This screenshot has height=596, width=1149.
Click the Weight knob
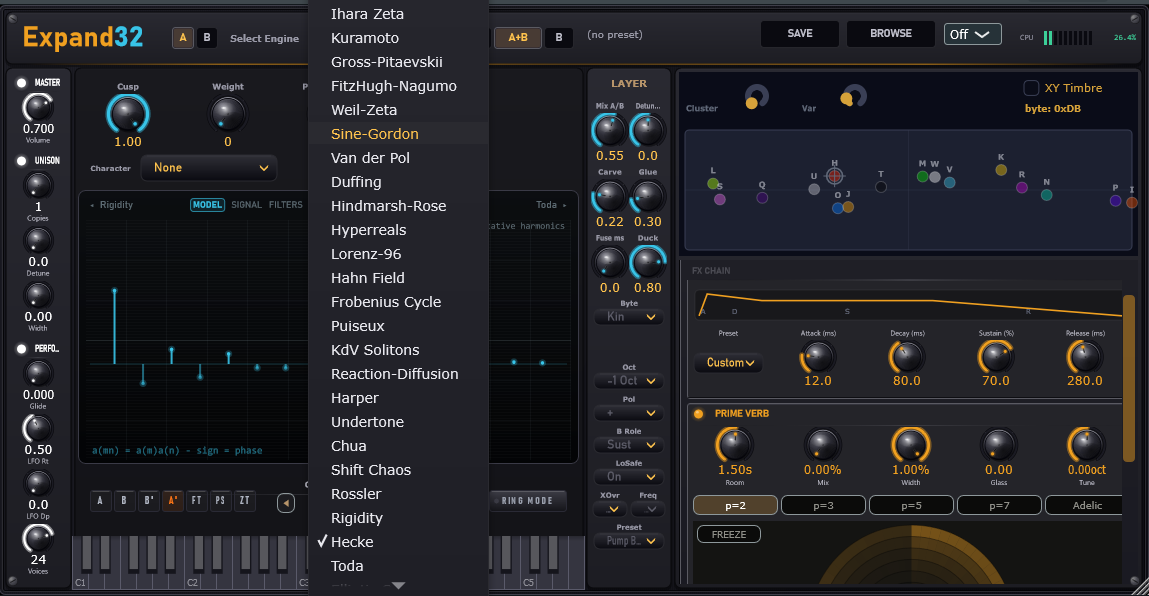(x=227, y=114)
